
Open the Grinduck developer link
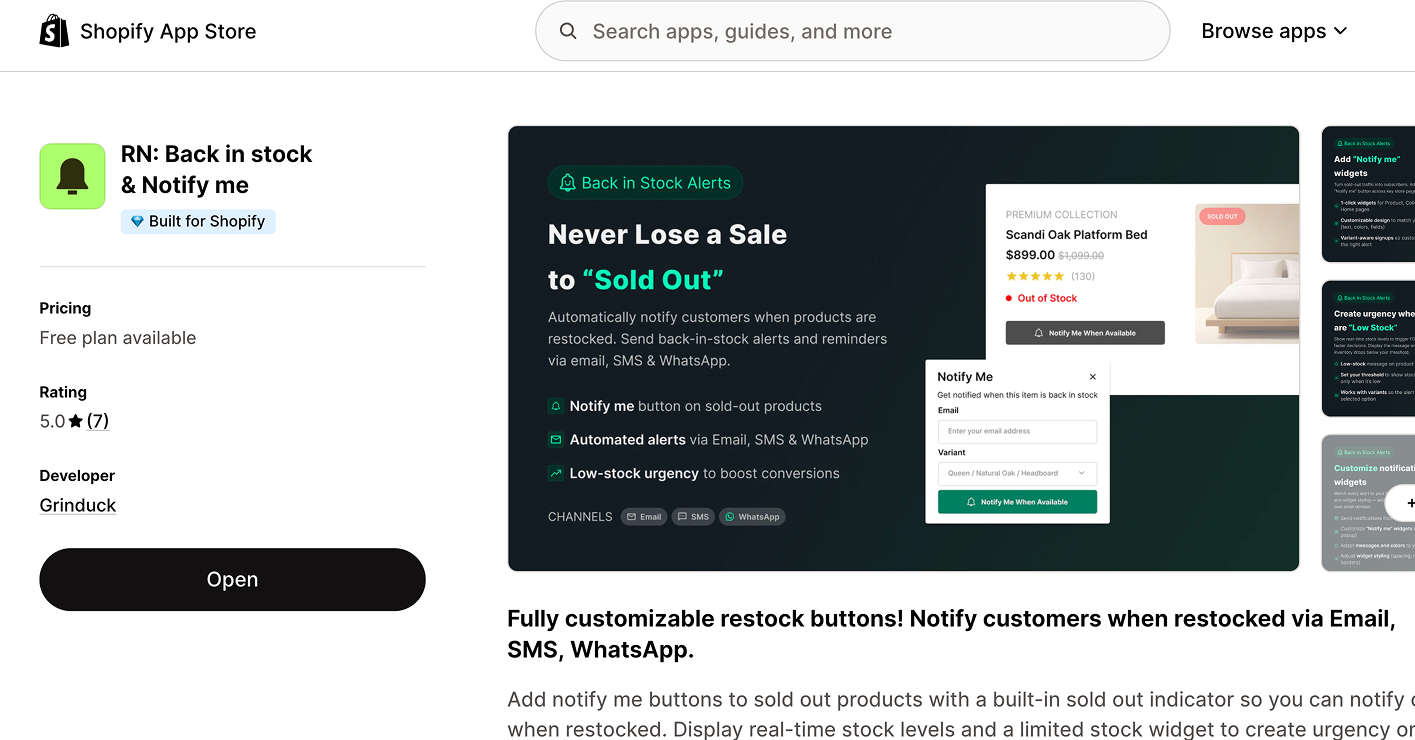pos(78,505)
